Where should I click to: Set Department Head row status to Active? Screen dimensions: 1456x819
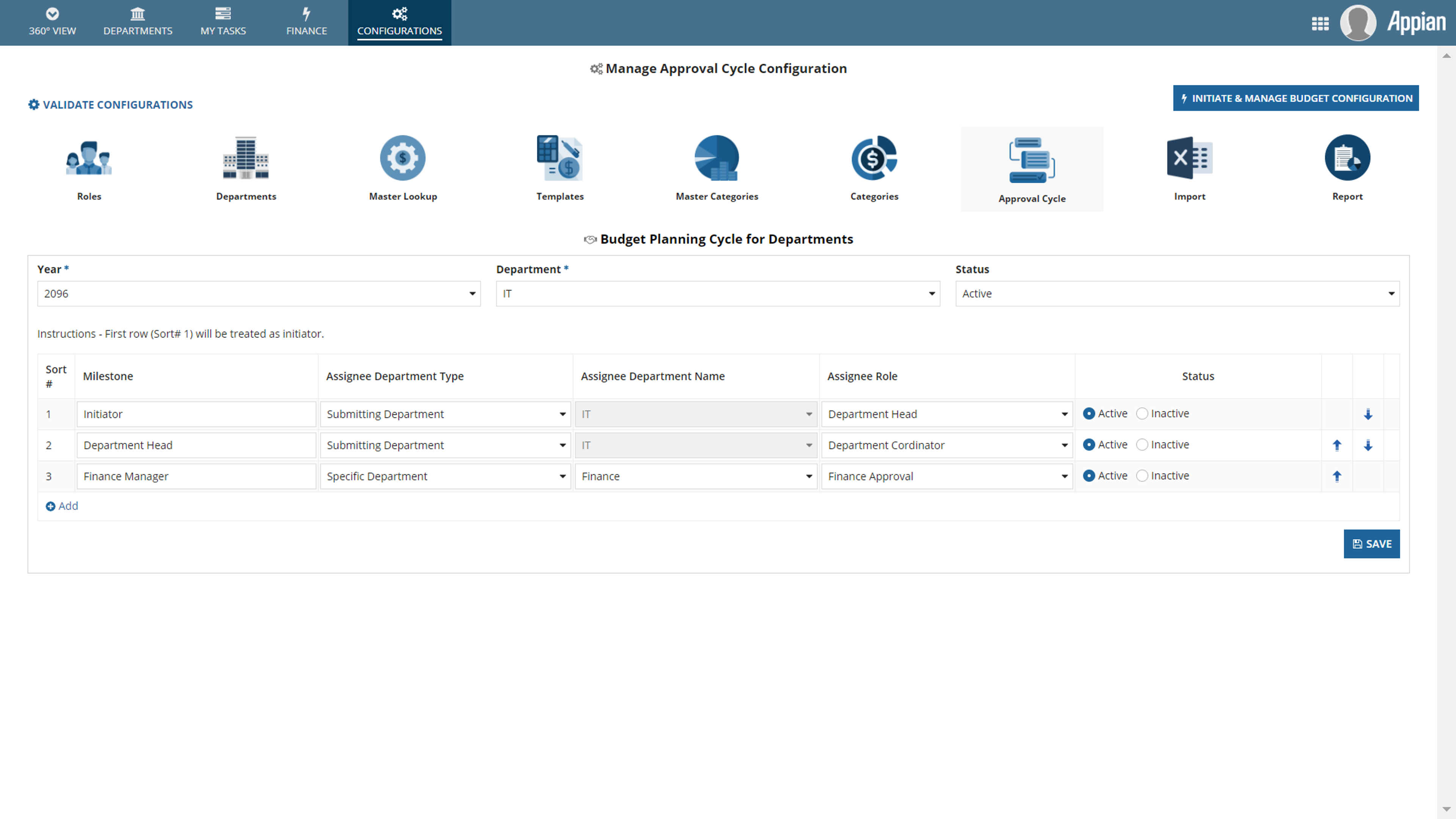click(x=1089, y=445)
